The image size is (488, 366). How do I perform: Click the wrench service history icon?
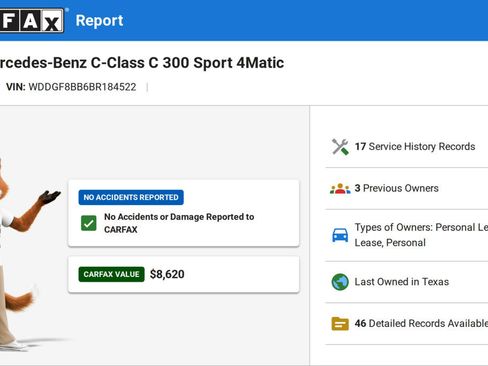(340, 147)
